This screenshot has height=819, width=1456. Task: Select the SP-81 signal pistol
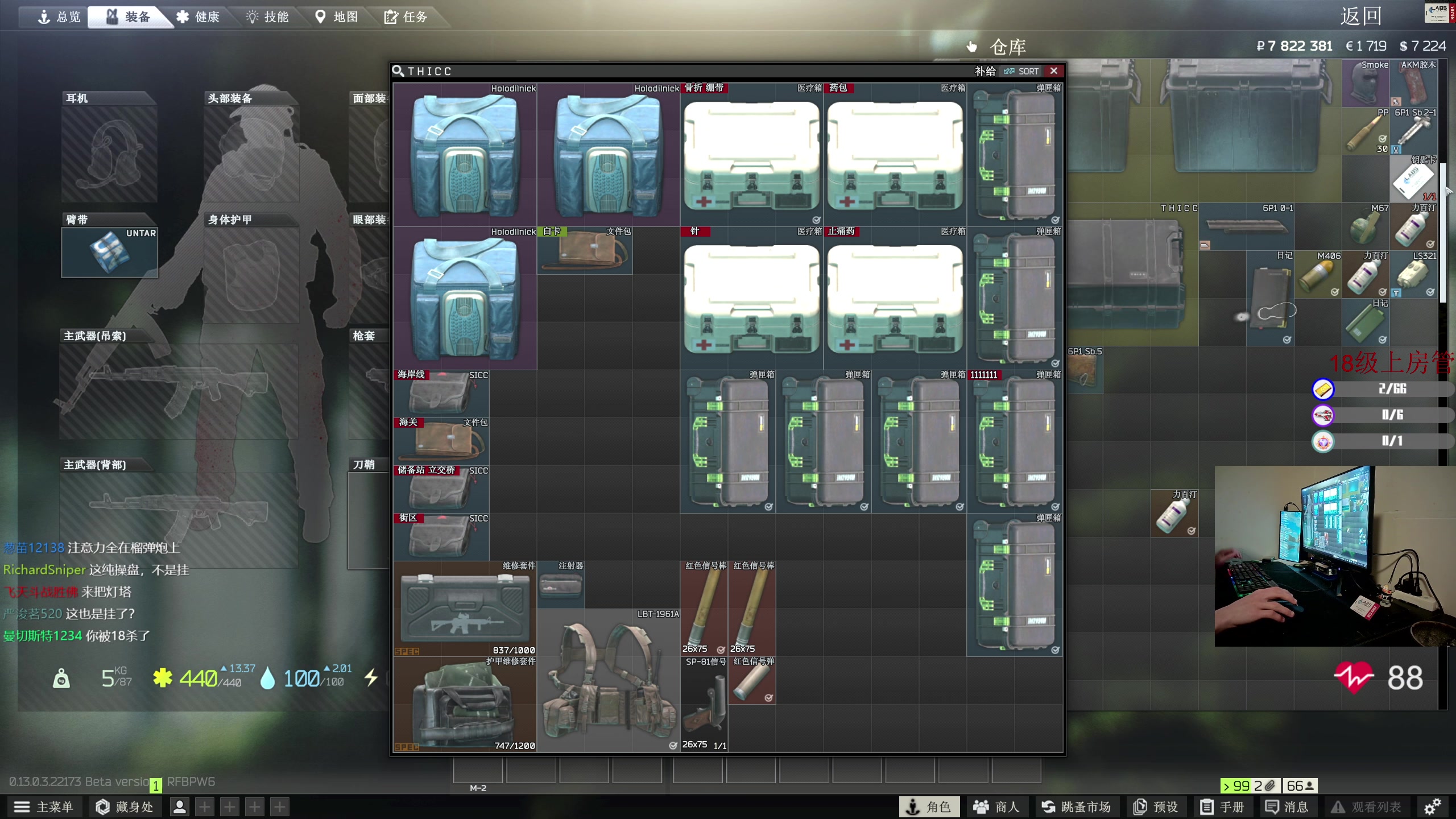point(704,704)
